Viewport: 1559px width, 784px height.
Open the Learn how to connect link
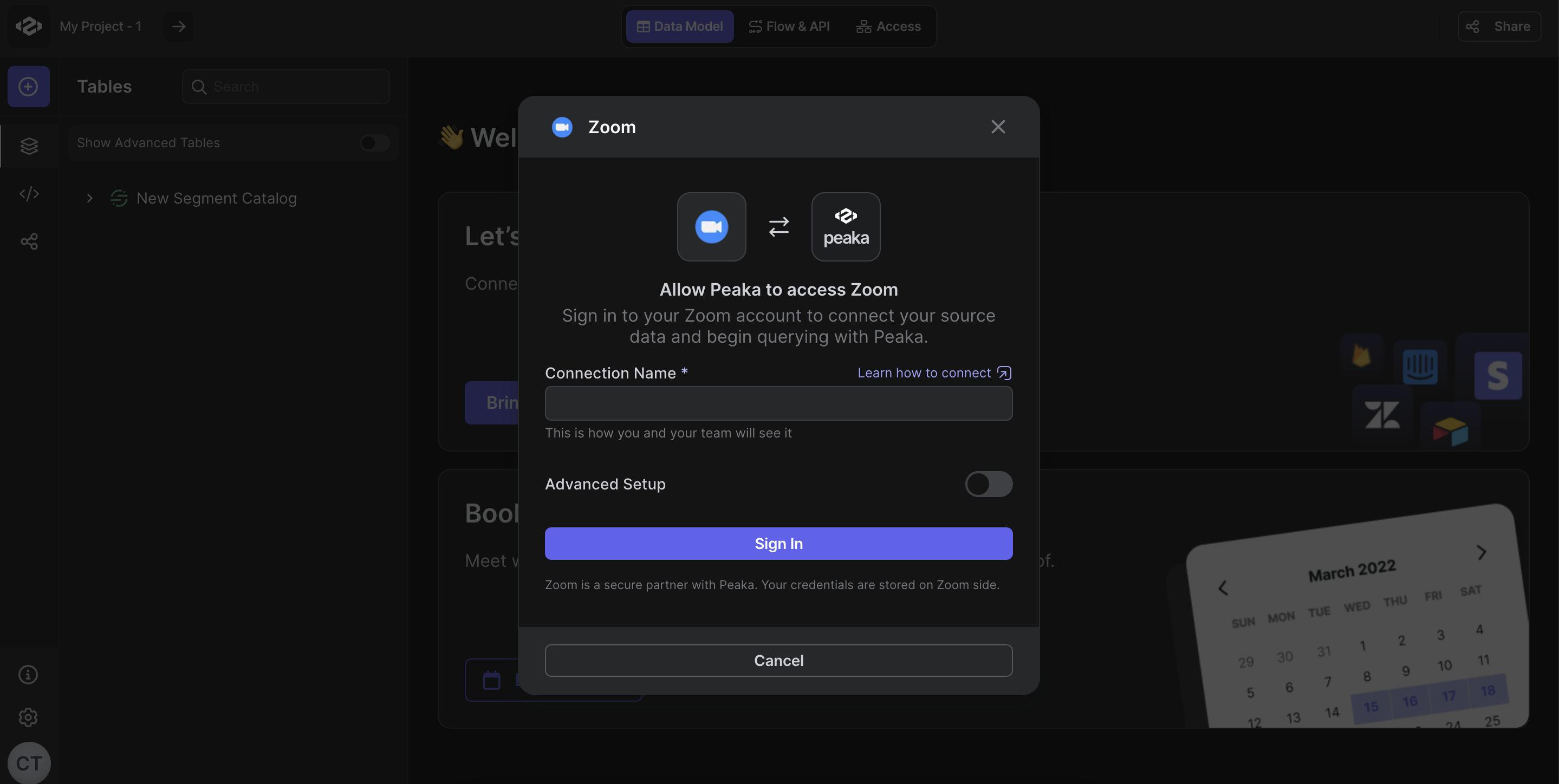tap(934, 373)
